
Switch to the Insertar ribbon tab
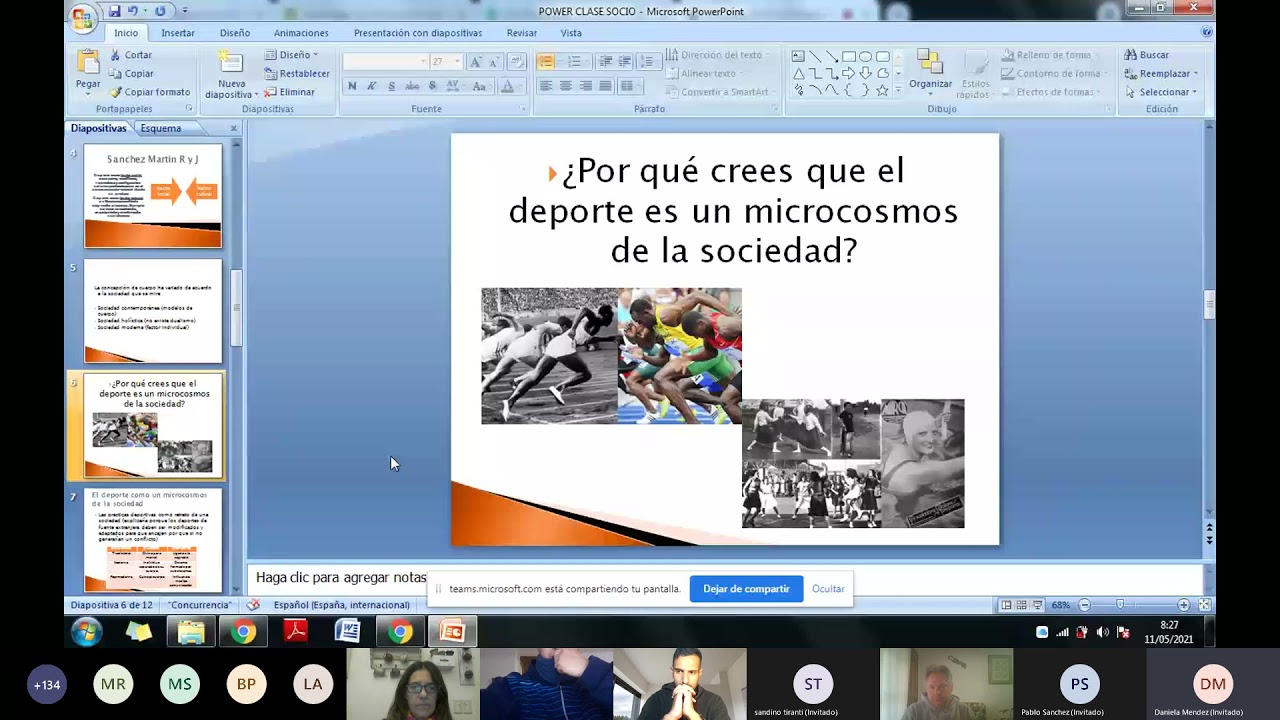[x=178, y=33]
